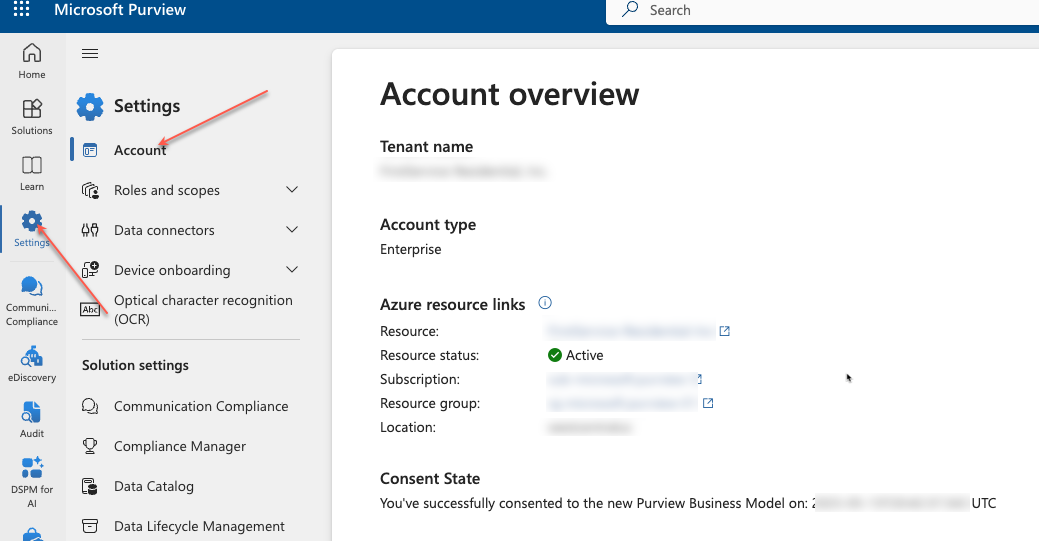This screenshot has height=541, width=1039.
Task: Expand Roles and scopes chevron
Action: (x=292, y=190)
